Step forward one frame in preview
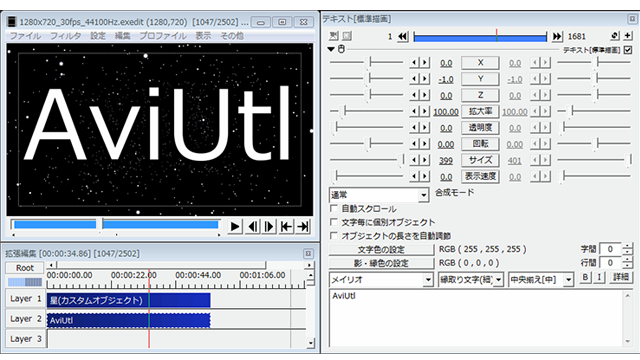 [269, 227]
